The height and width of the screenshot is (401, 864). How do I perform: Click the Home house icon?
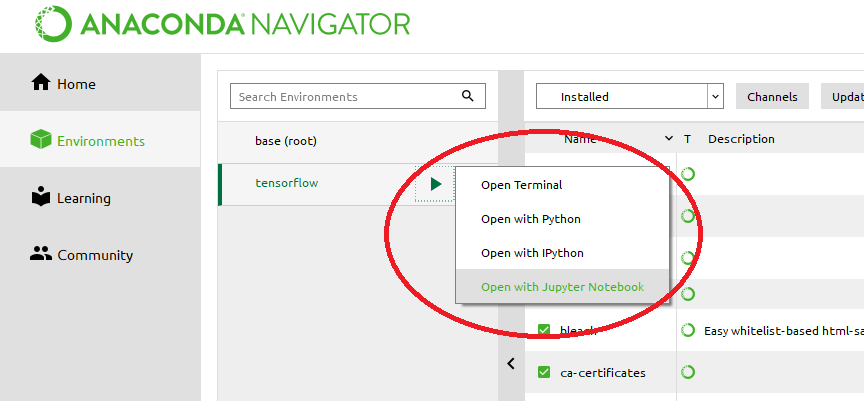pos(41,83)
